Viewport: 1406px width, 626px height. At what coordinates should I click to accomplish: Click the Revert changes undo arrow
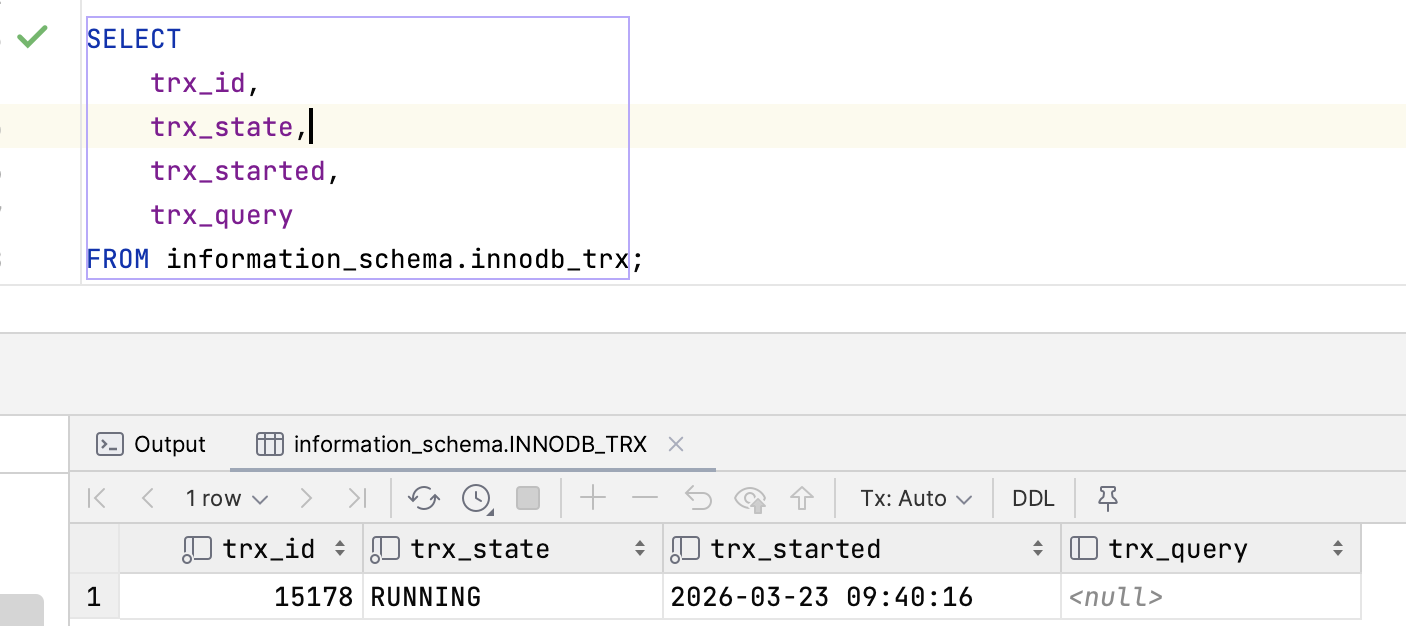pyautogui.click(x=697, y=498)
